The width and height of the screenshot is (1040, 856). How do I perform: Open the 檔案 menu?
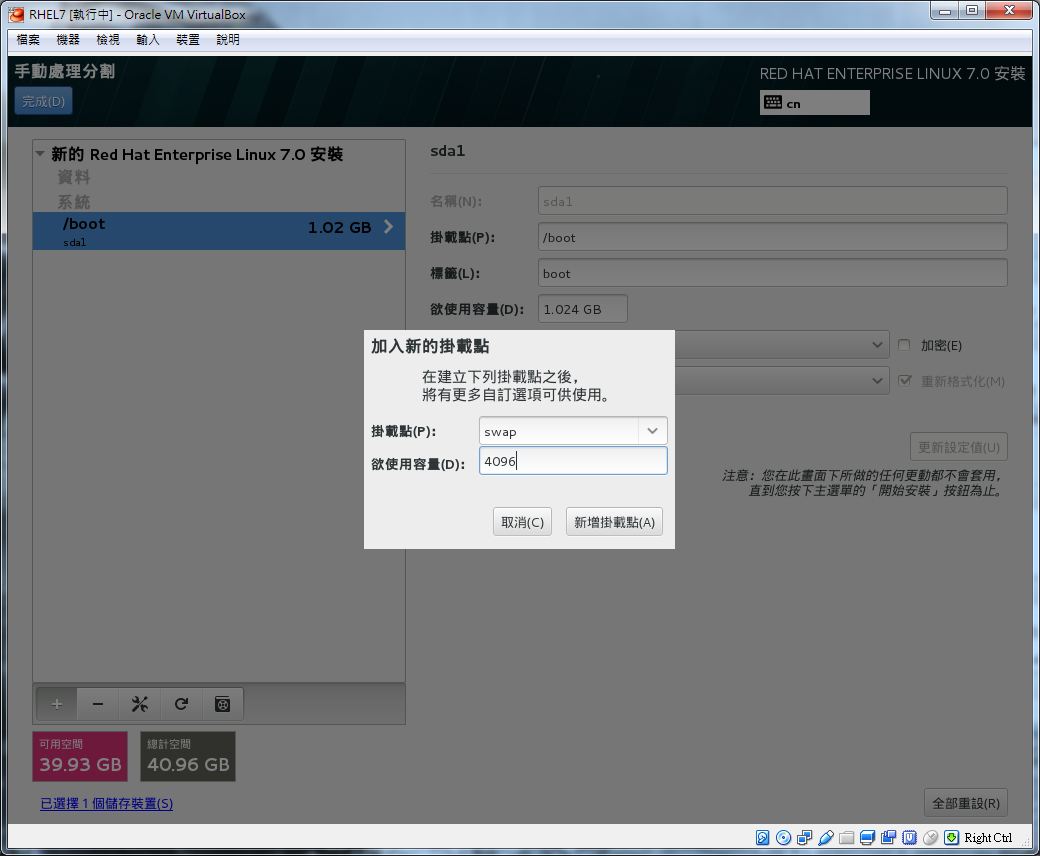28,40
